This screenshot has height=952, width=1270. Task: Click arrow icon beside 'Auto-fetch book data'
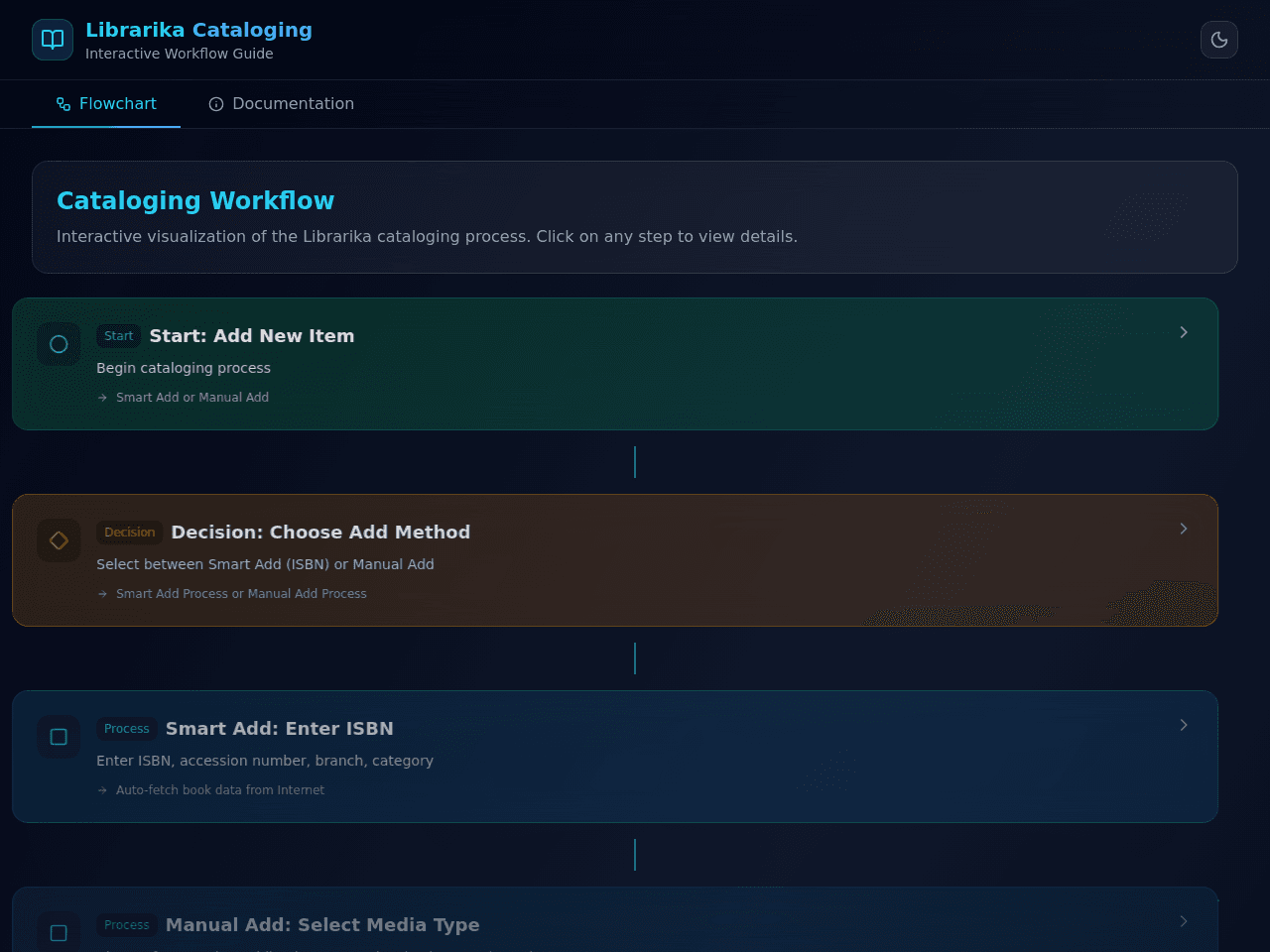click(102, 790)
